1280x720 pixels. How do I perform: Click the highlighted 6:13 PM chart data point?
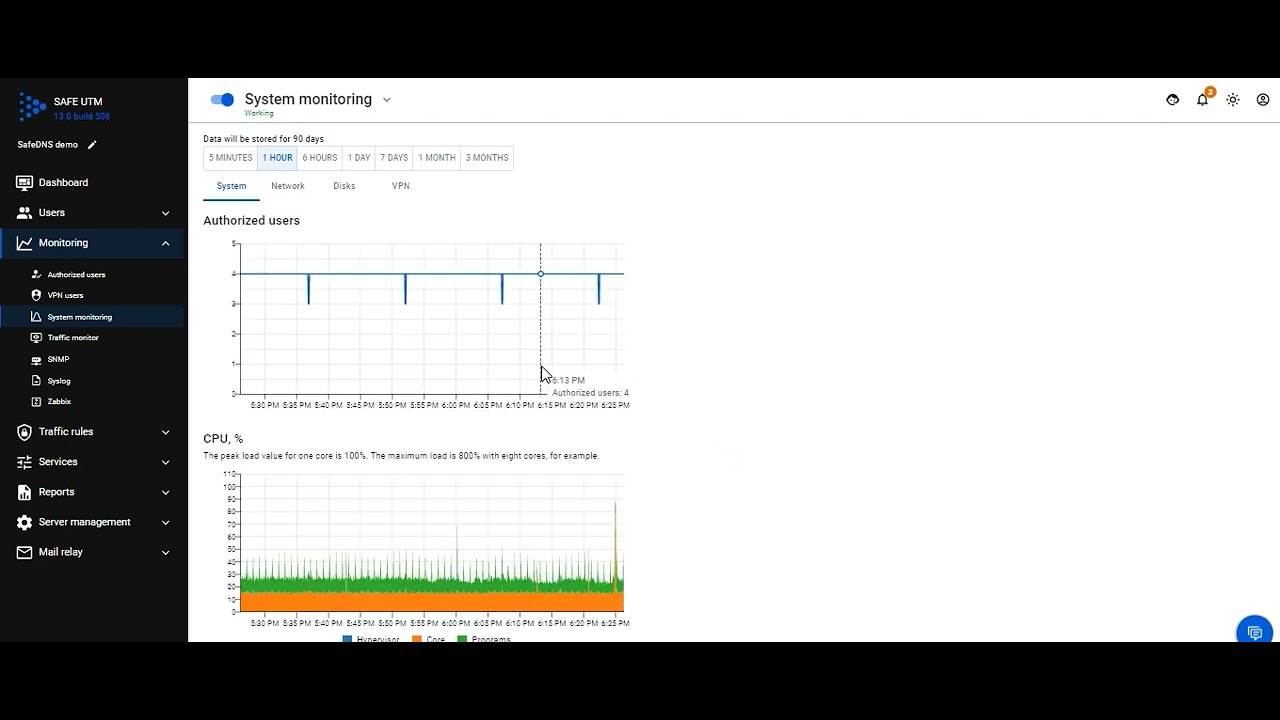(x=541, y=274)
